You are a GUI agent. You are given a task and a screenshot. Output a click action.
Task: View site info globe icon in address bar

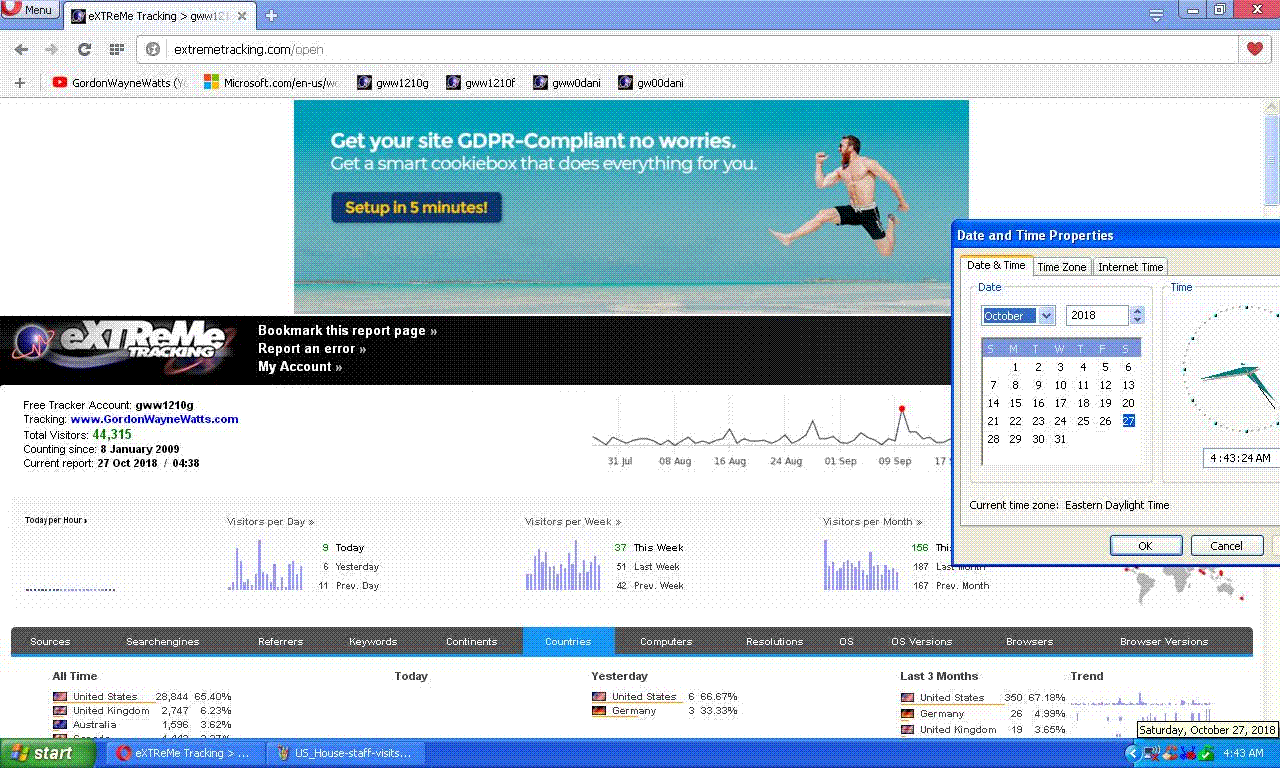(x=154, y=49)
